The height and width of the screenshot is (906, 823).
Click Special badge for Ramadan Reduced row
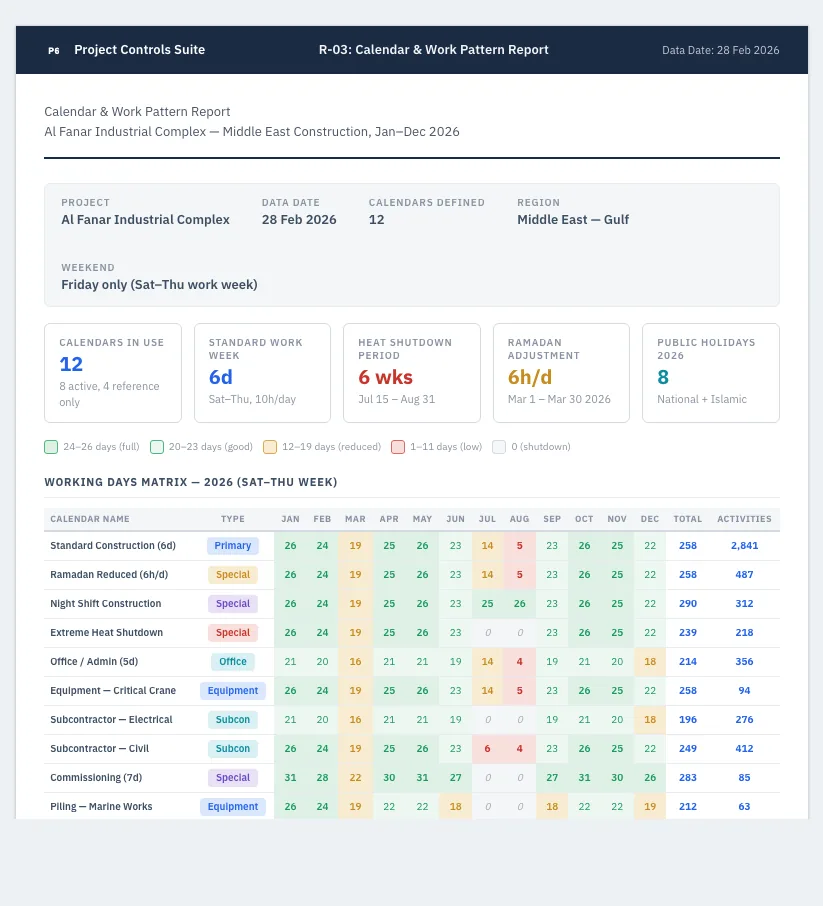pos(233,574)
